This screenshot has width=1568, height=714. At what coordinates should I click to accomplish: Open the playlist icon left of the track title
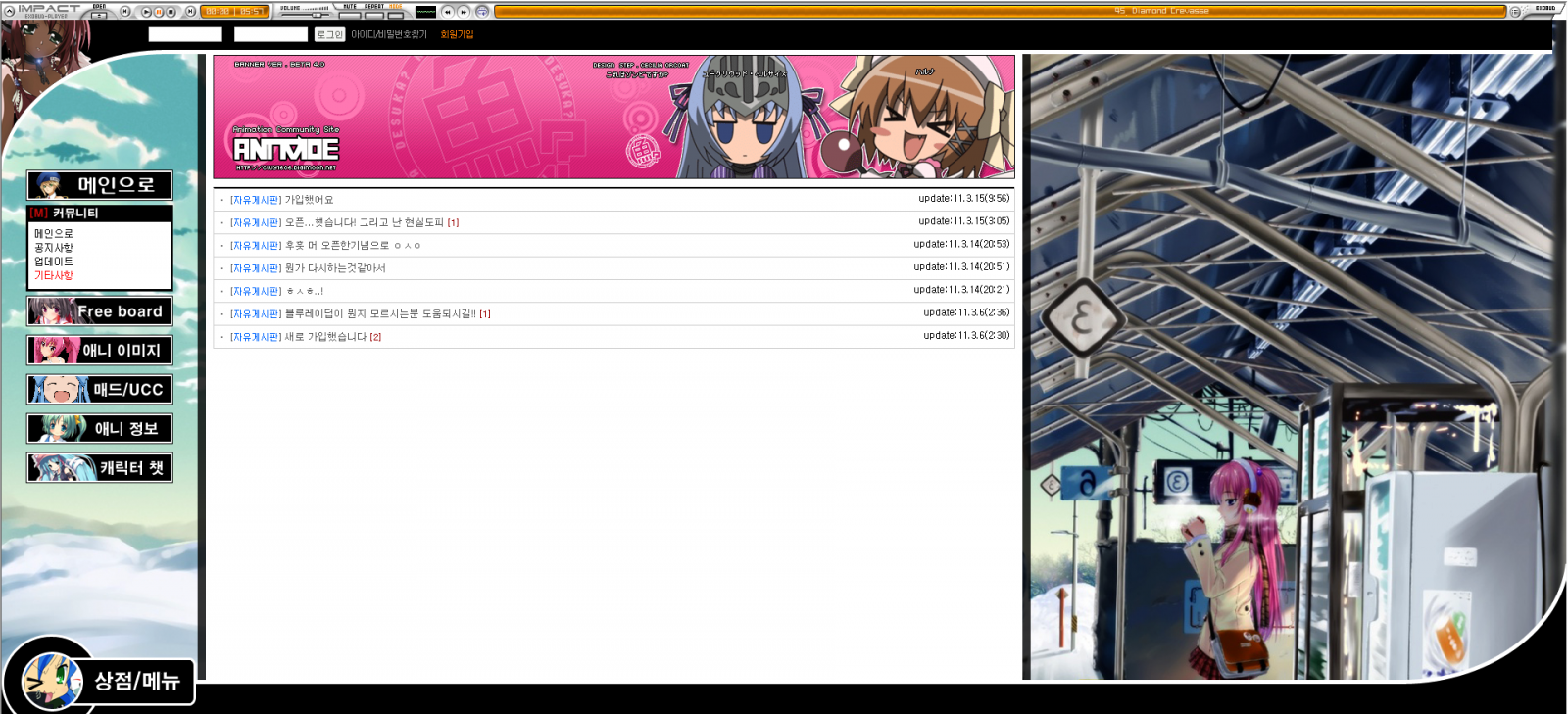pyautogui.click(x=482, y=12)
